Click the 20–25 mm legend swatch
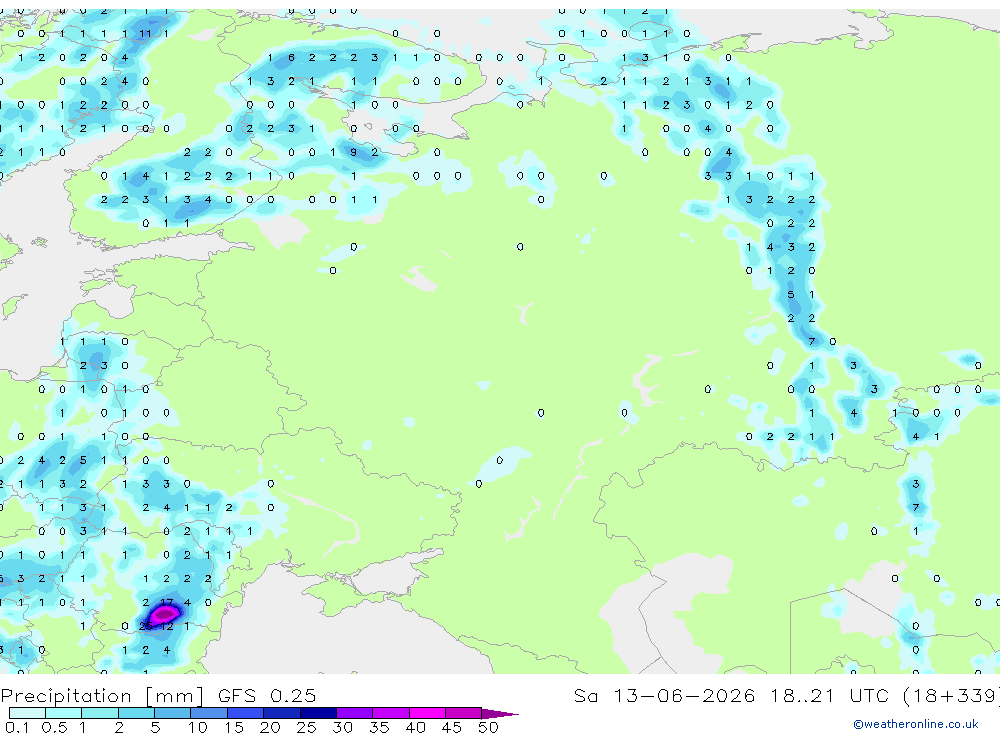Image resolution: width=1000 pixels, height=733 pixels. [281, 713]
